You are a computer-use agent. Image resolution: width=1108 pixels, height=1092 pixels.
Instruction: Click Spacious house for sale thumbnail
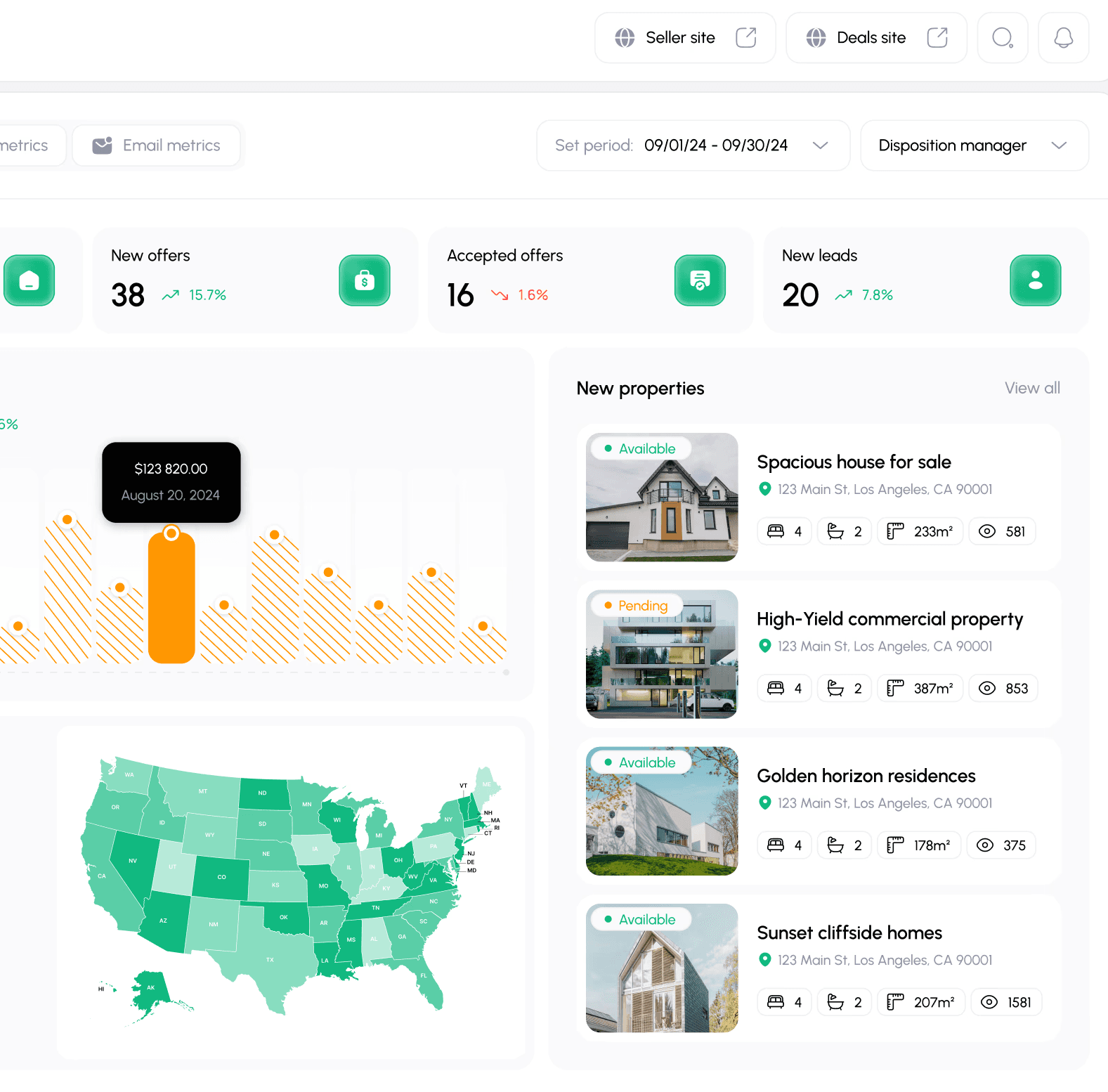point(662,498)
